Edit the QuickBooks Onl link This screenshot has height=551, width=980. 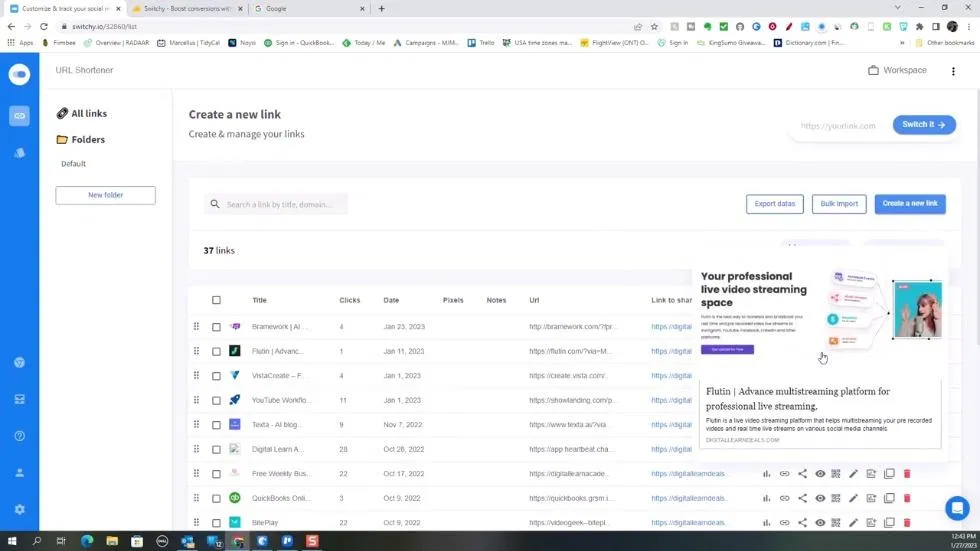853,498
